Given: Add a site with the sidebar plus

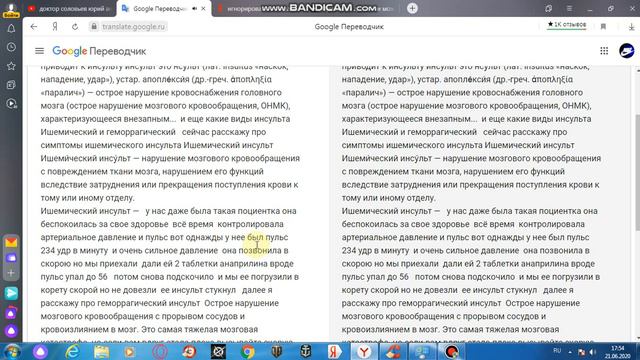Looking at the screenshot, I should point(11,273).
